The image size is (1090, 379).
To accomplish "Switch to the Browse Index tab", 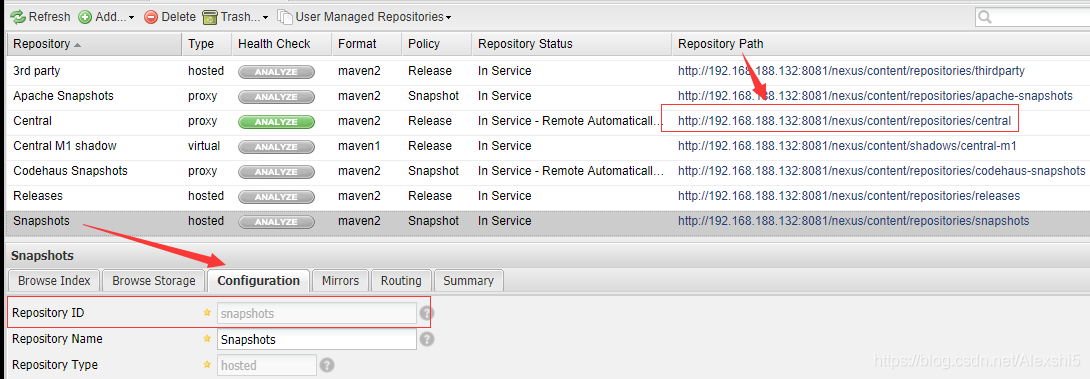I will tap(54, 281).
